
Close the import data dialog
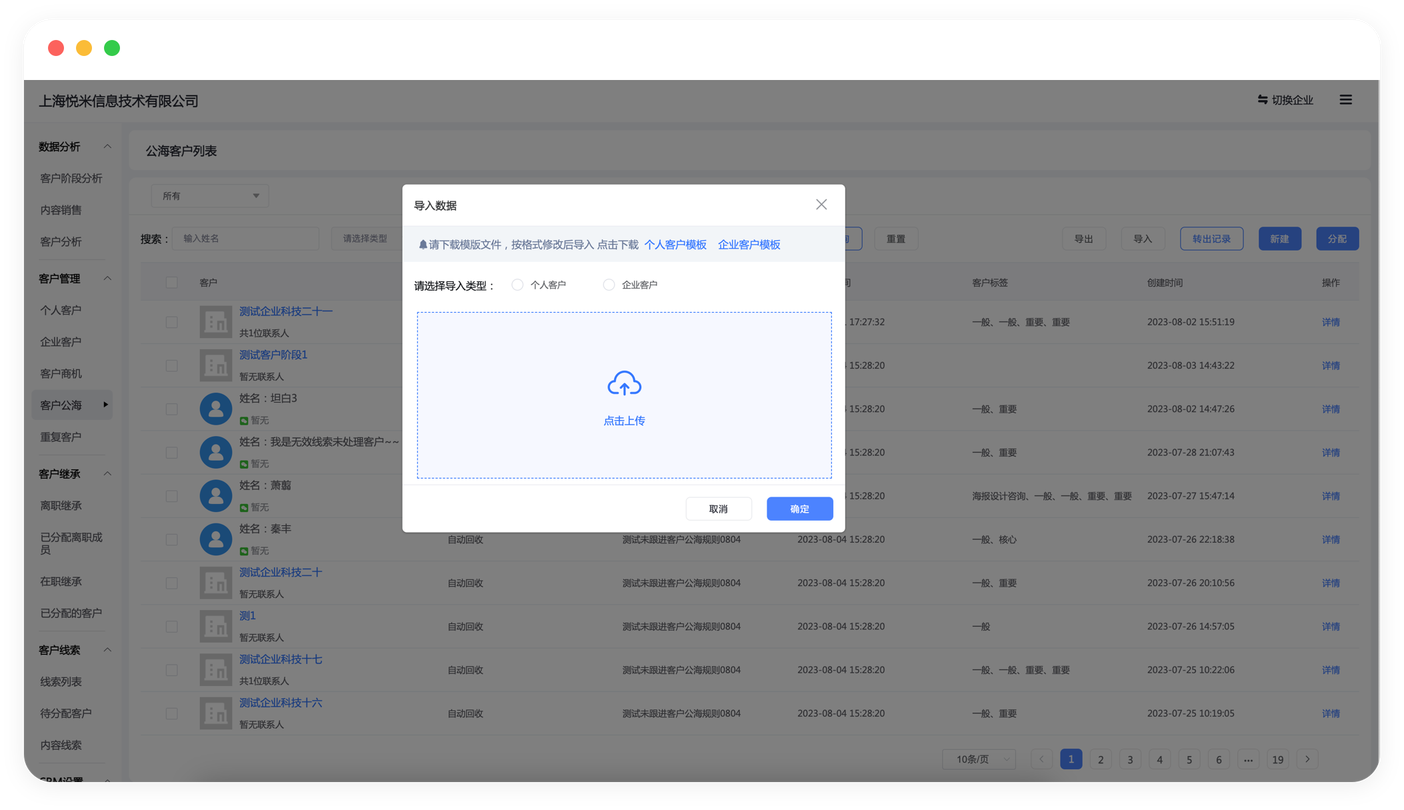[821, 204]
